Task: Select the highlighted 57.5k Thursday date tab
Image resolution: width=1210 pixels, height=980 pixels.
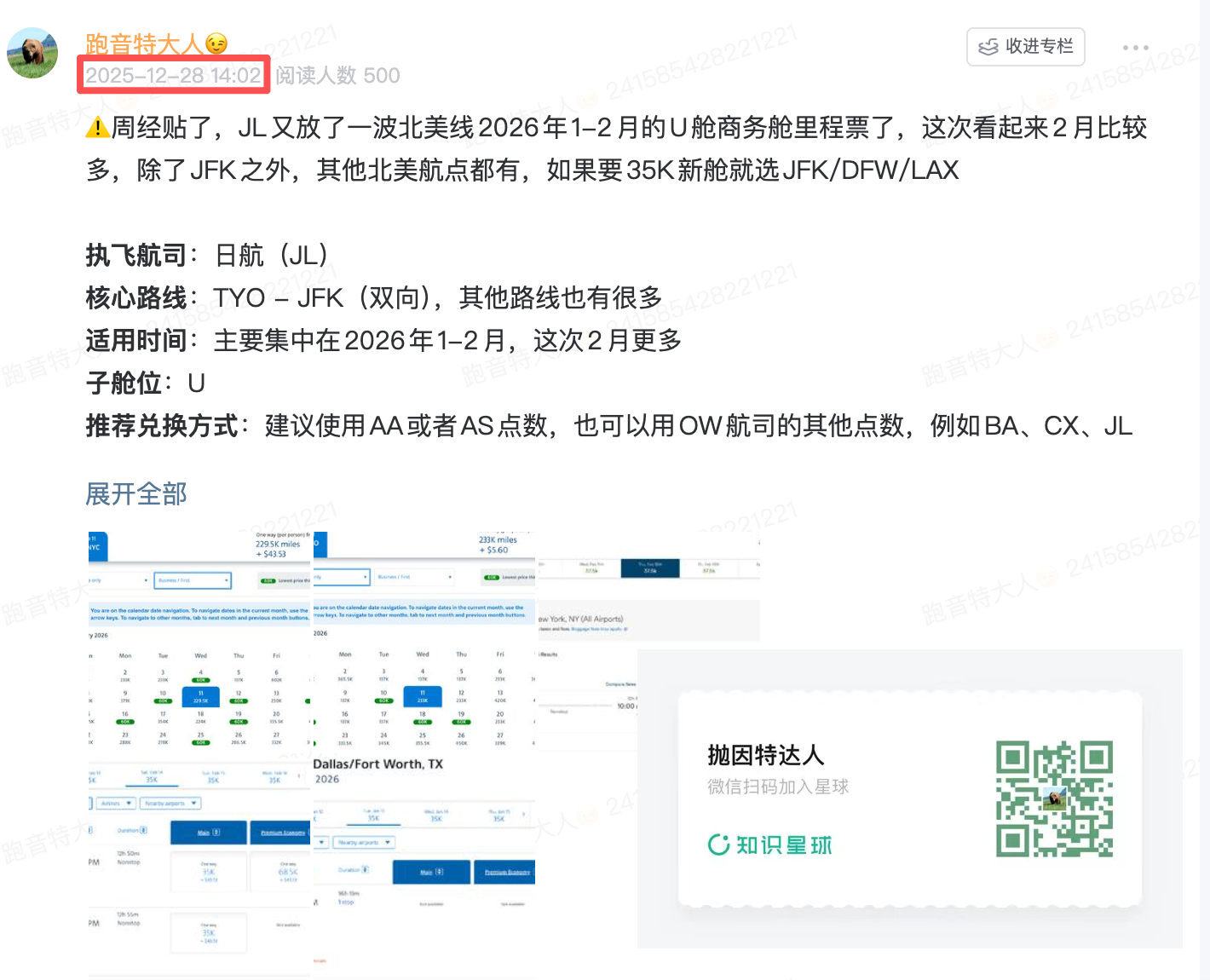Action: (x=650, y=568)
